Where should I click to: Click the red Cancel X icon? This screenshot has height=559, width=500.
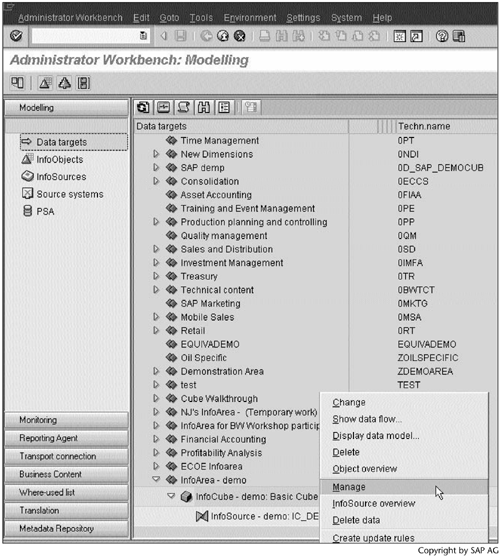point(240,36)
